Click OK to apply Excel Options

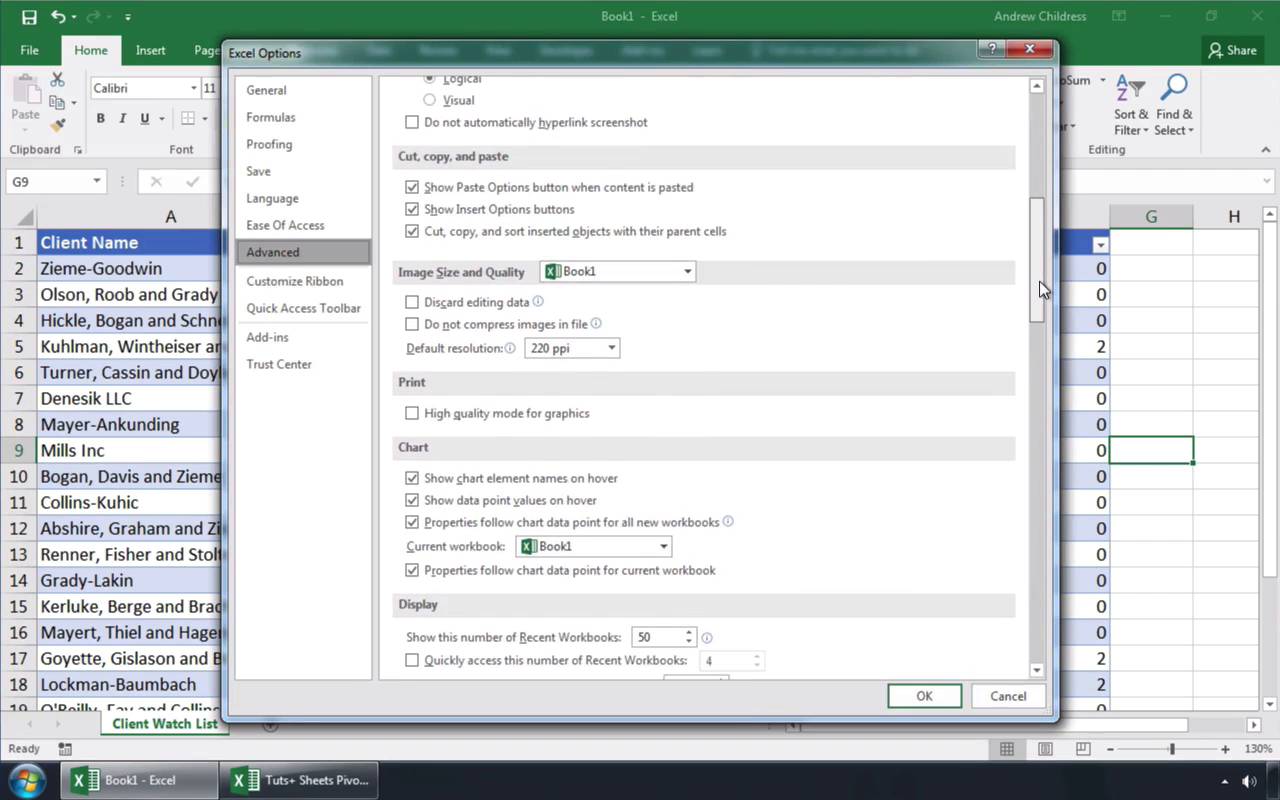[925, 696]
